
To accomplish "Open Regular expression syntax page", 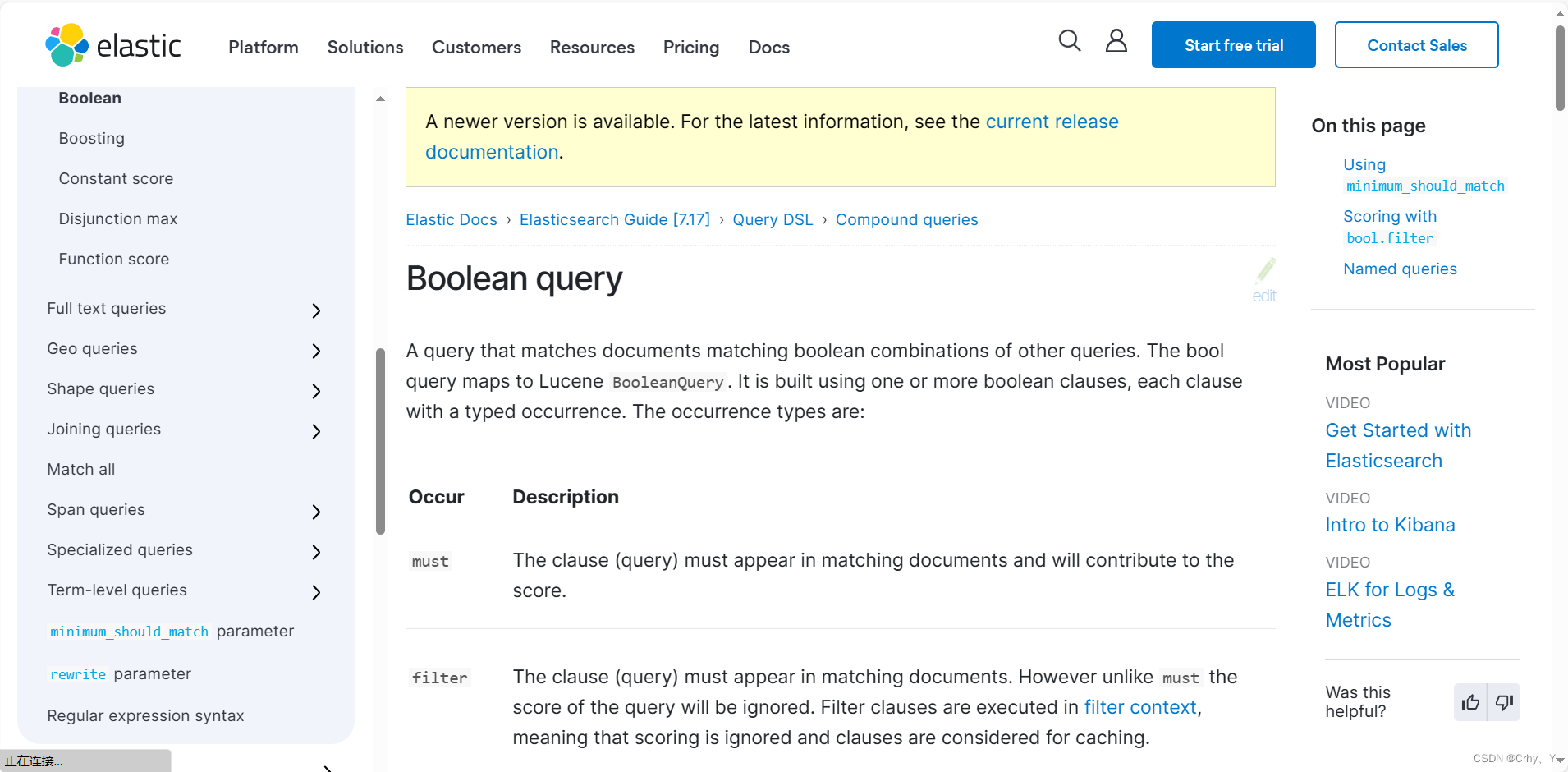I will click(145, 715).
